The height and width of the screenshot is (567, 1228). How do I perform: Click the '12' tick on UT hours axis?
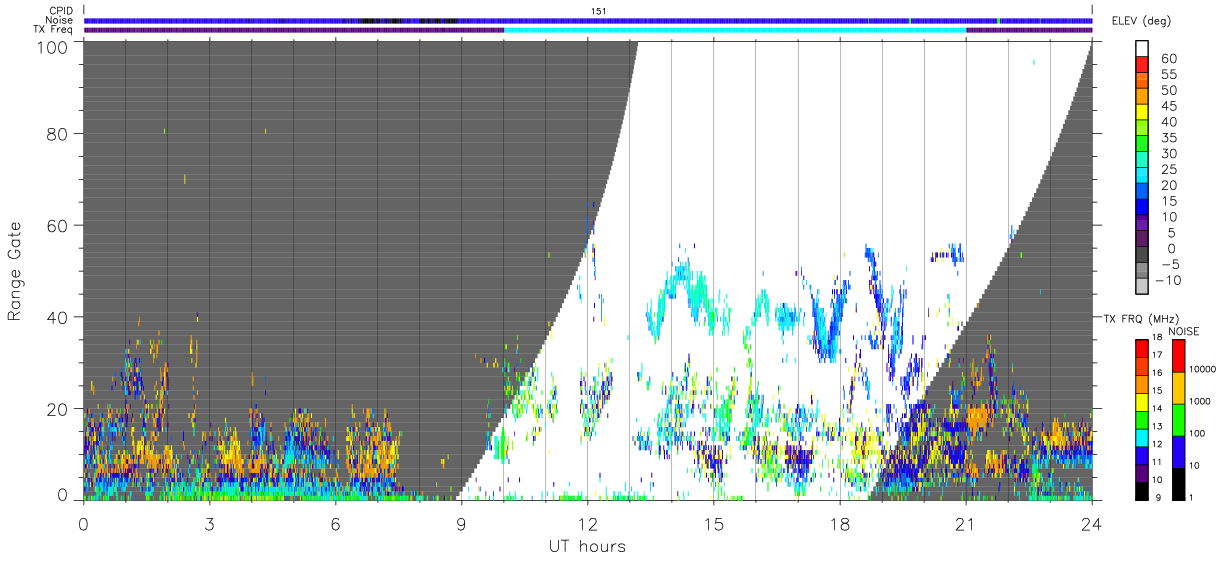point(588,524)
